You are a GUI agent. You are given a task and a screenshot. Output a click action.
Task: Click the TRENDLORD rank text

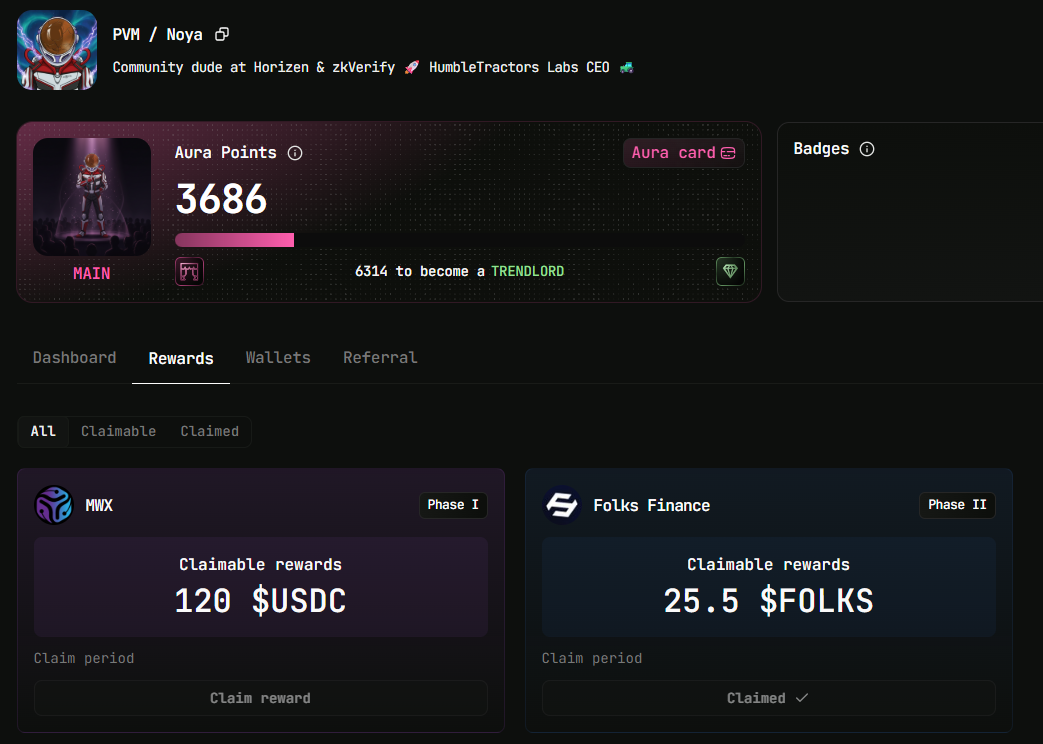tap(527, 272)
